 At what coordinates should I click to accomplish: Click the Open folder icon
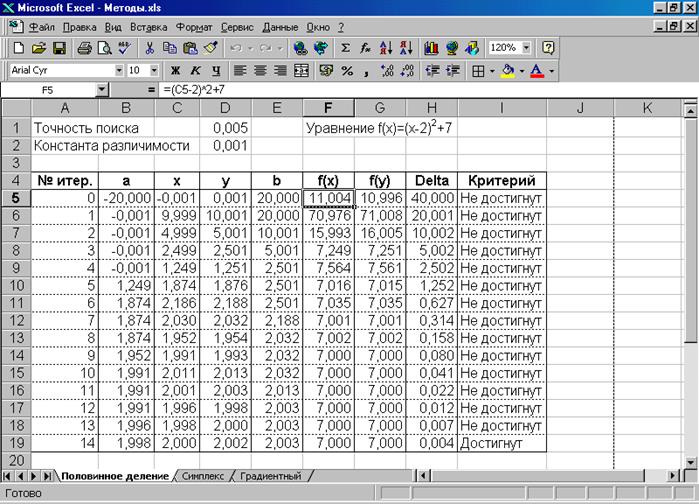pyautogui.click(x=39, y=48)
